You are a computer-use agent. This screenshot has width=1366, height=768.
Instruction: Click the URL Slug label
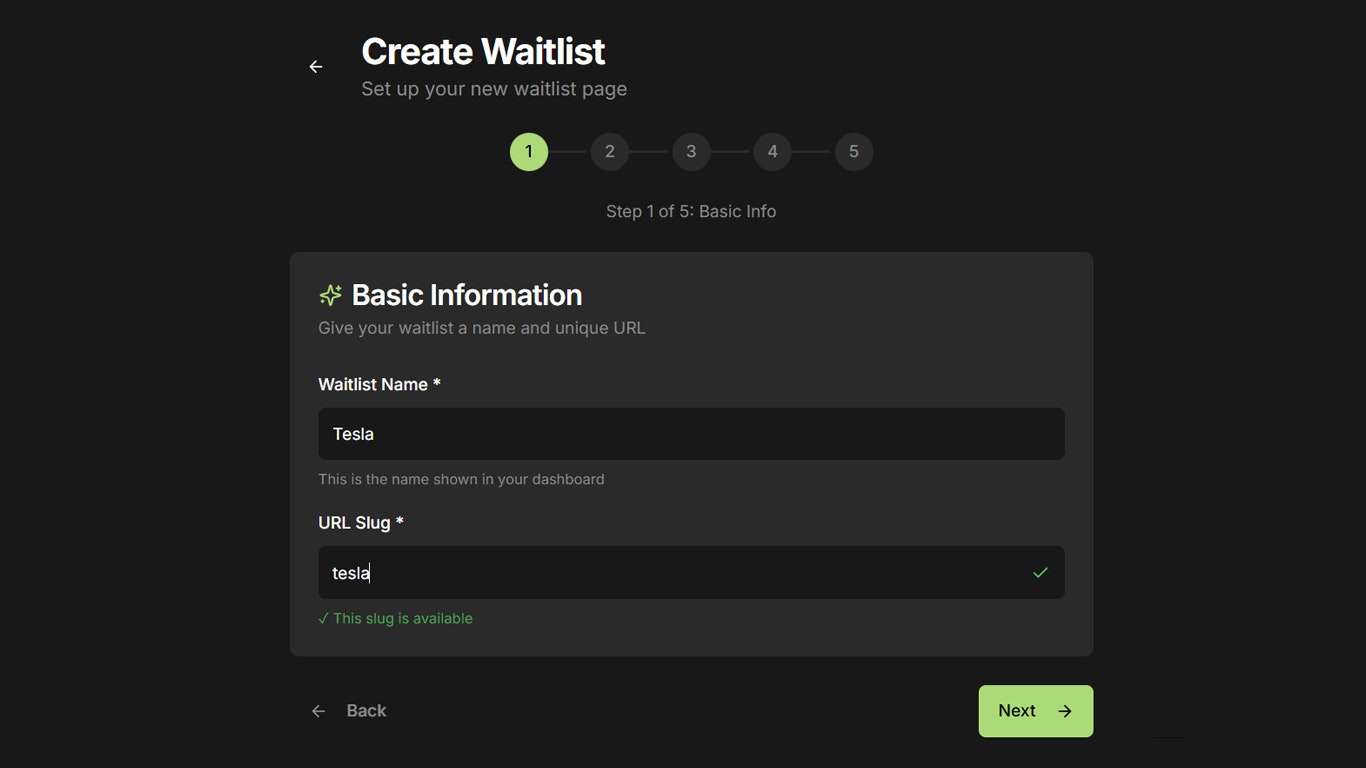[x=361, y=522]
